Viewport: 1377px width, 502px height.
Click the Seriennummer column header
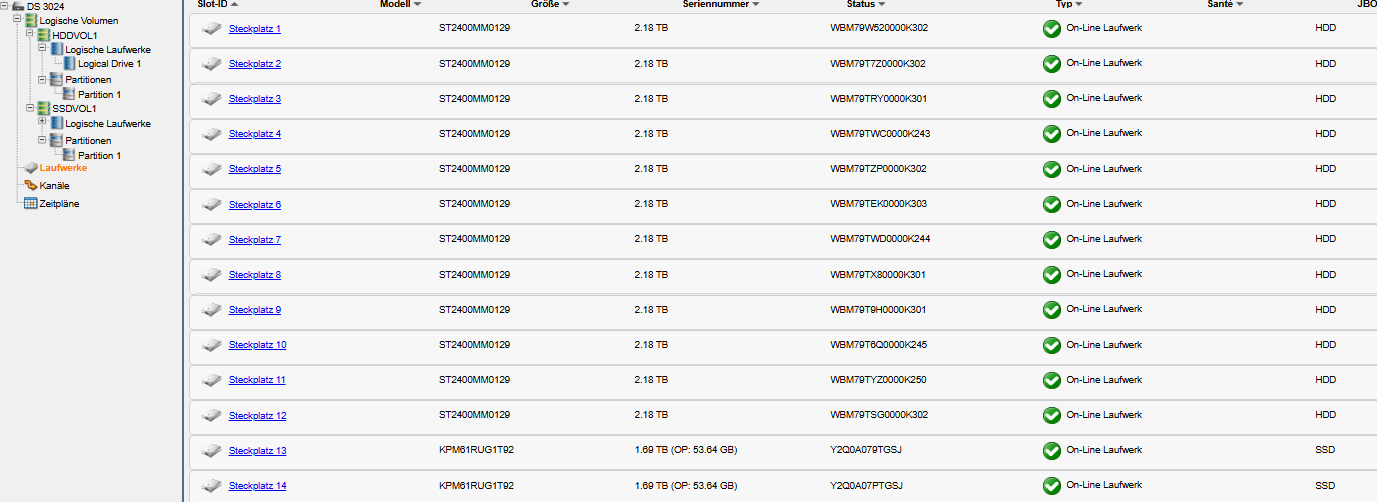tap(716, 5)
